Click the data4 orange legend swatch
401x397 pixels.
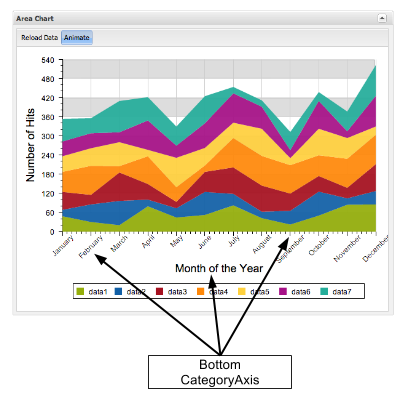201,292
